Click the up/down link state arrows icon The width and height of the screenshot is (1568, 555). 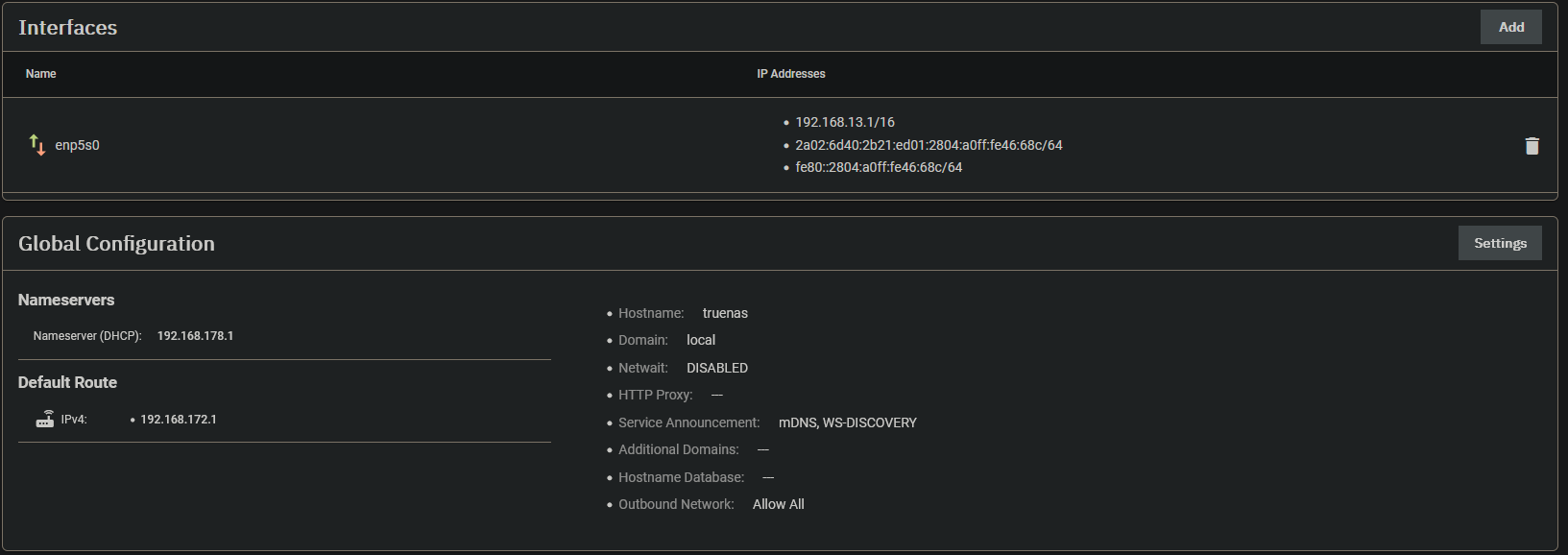coord(37,145)
